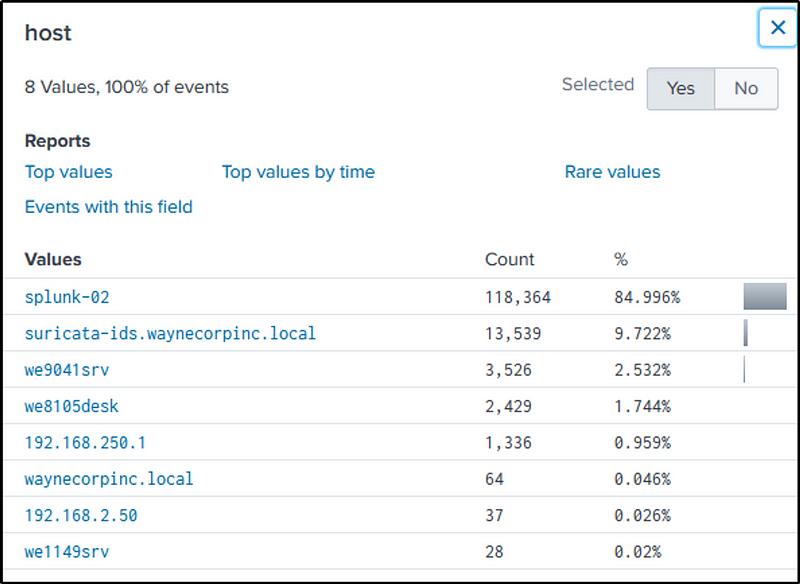Pick the 192.168.2.50 host value
The image size is (800, 584).
point(81,515)
